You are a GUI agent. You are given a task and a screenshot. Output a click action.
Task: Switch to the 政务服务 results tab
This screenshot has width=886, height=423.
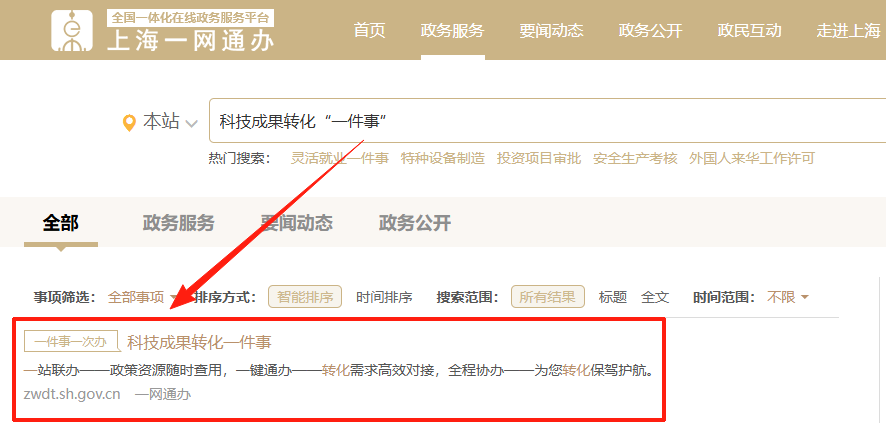point(178,223)
